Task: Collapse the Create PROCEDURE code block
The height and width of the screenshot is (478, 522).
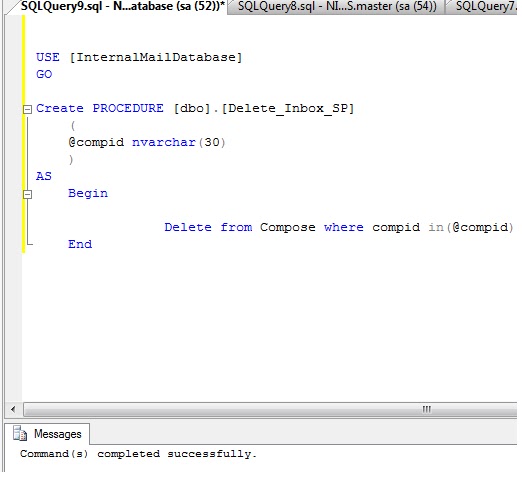Action: 28,109
